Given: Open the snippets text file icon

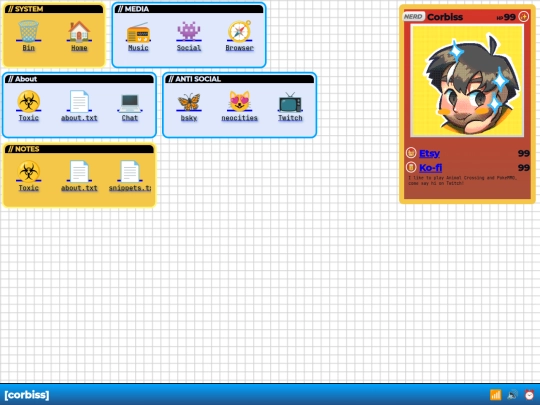Looking at the screenshot, I should tap(130, 171).
